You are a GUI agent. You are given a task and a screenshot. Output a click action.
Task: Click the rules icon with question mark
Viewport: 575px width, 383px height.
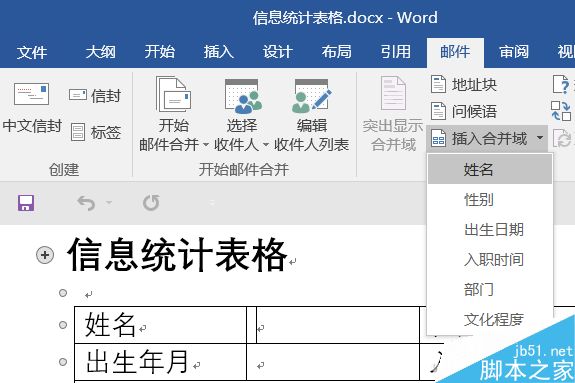(561, 84)
